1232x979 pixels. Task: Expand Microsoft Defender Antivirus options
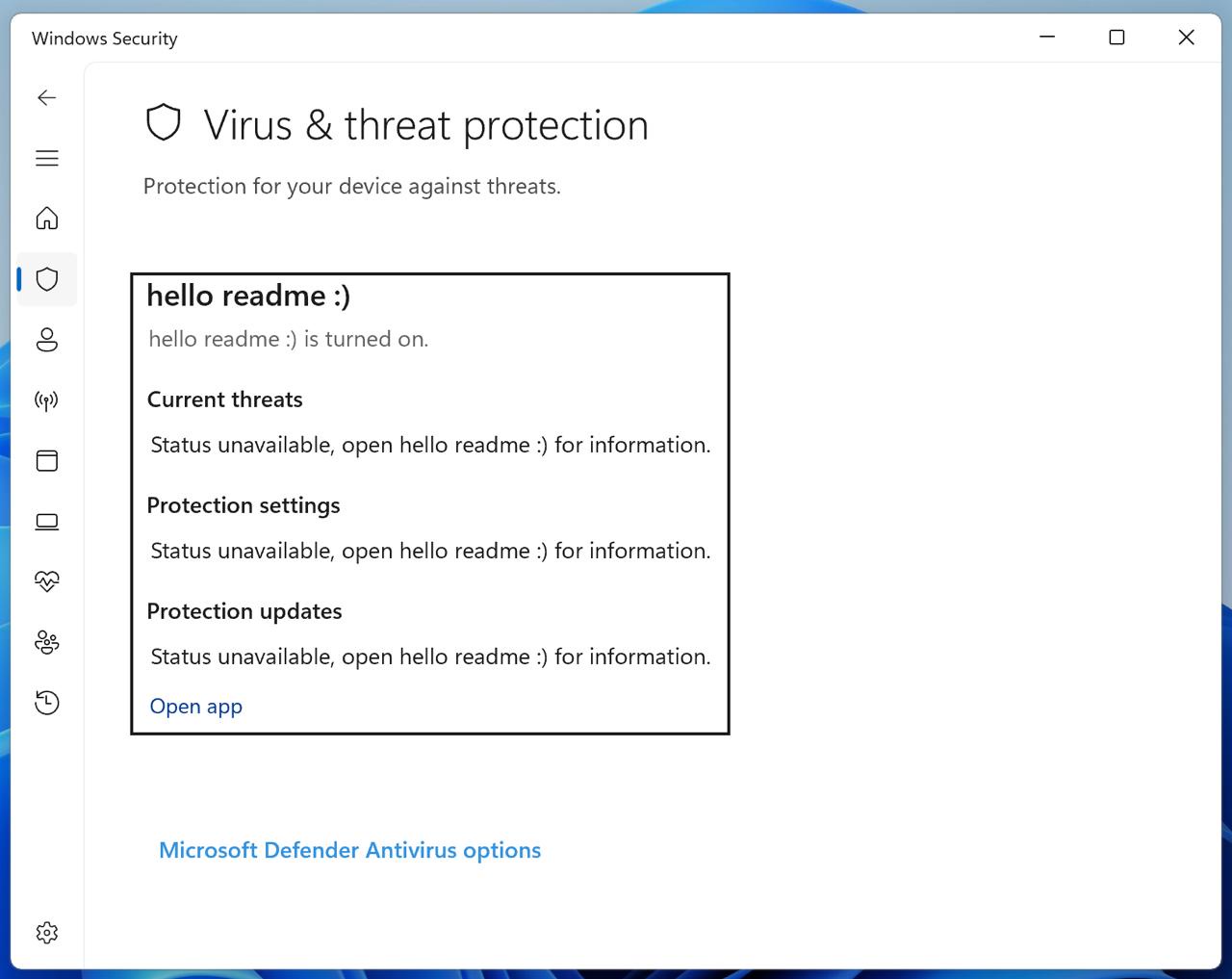349,850
